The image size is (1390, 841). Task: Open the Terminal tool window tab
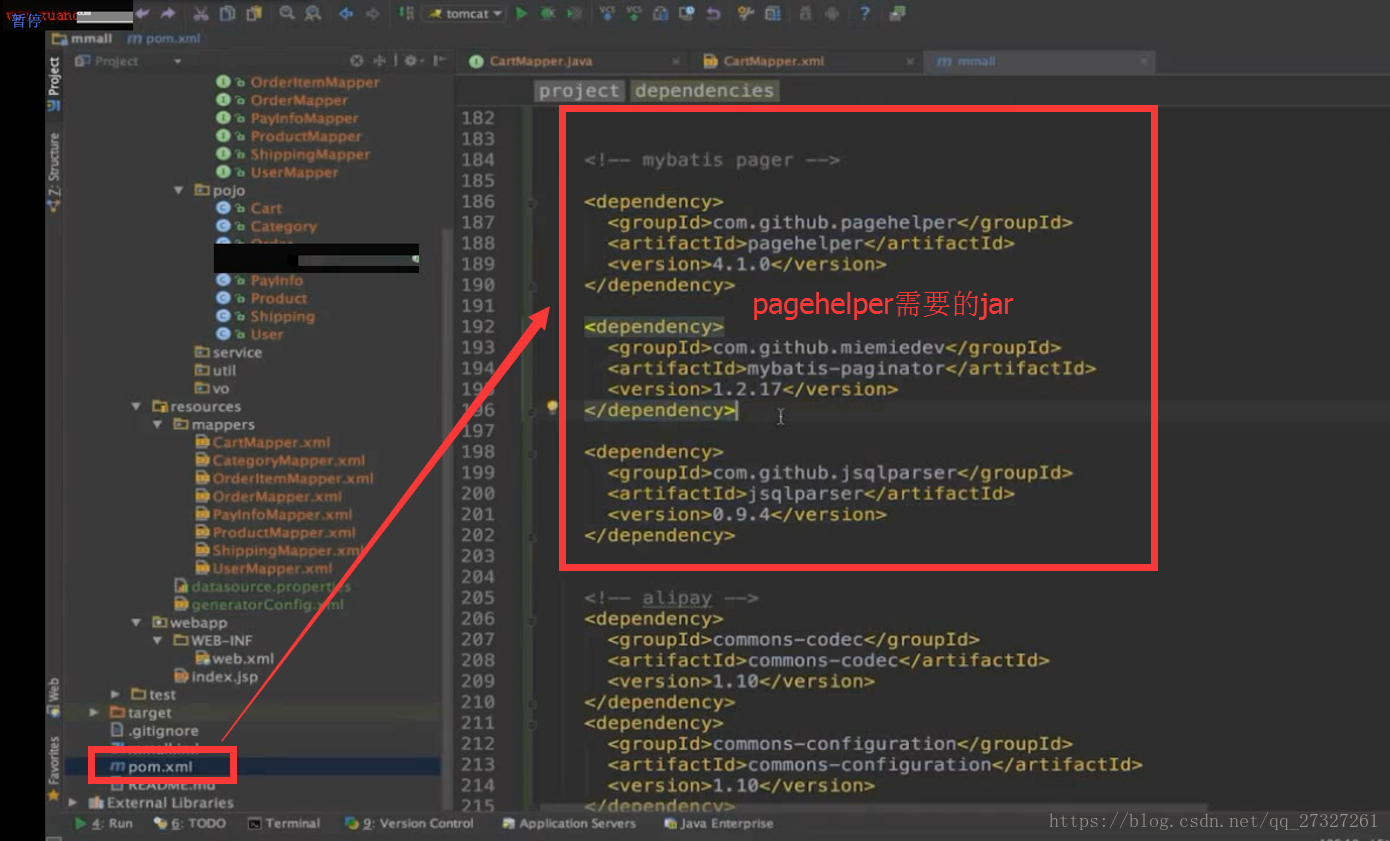click(284, 823)
